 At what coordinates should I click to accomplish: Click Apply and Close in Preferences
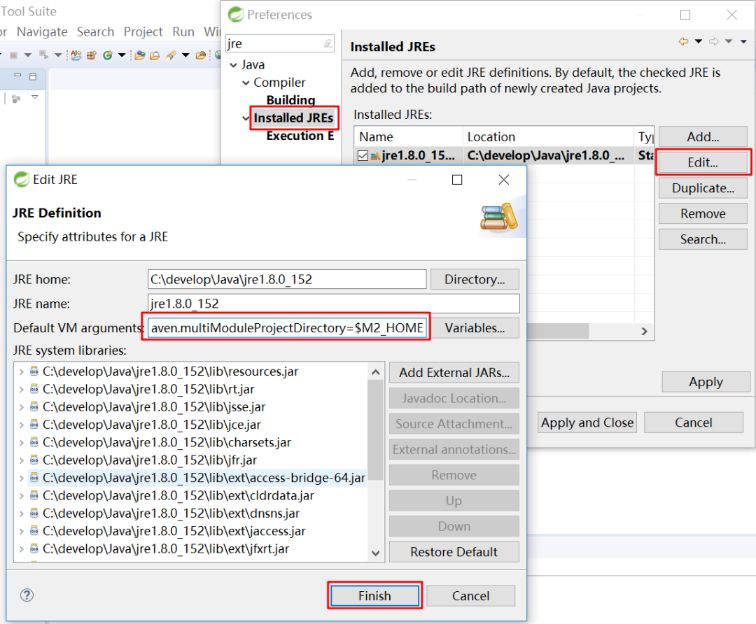[587, 423]
